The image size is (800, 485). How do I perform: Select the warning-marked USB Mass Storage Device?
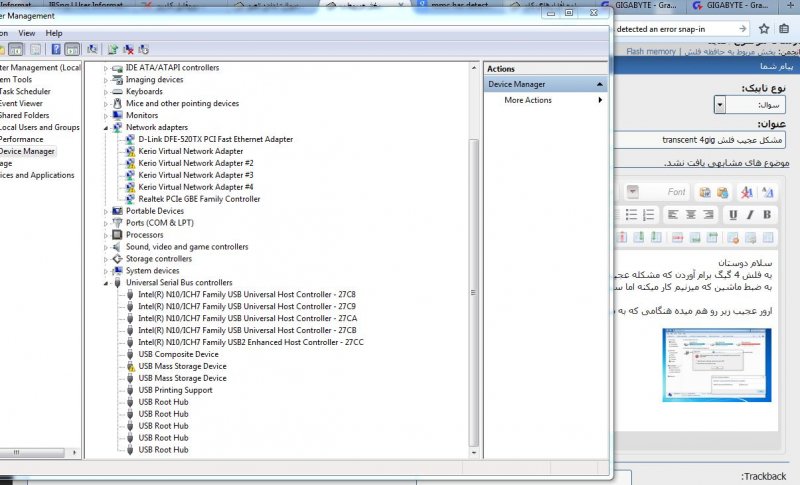point(182,366)
